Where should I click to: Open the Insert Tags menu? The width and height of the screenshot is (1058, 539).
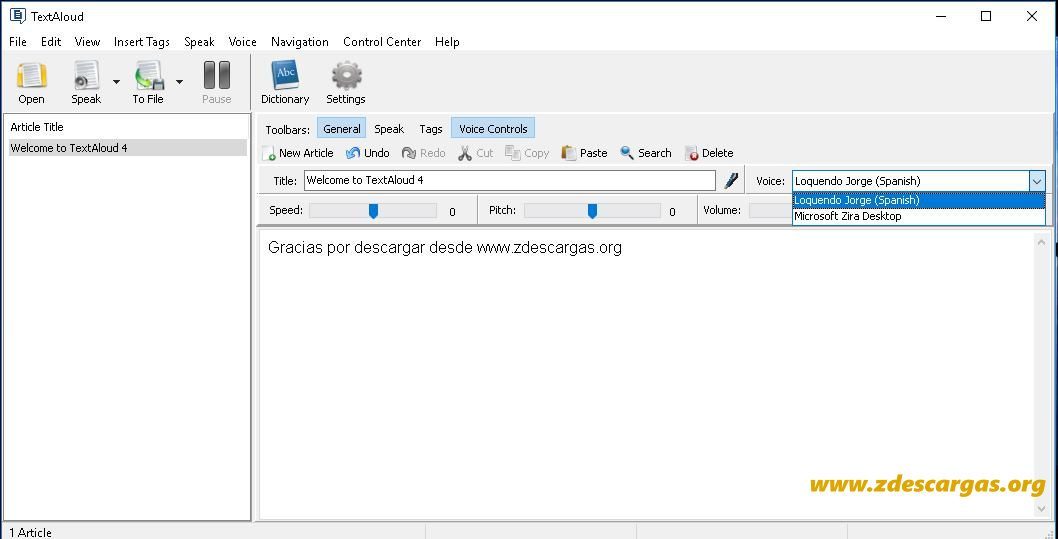[x=142, y=42]
